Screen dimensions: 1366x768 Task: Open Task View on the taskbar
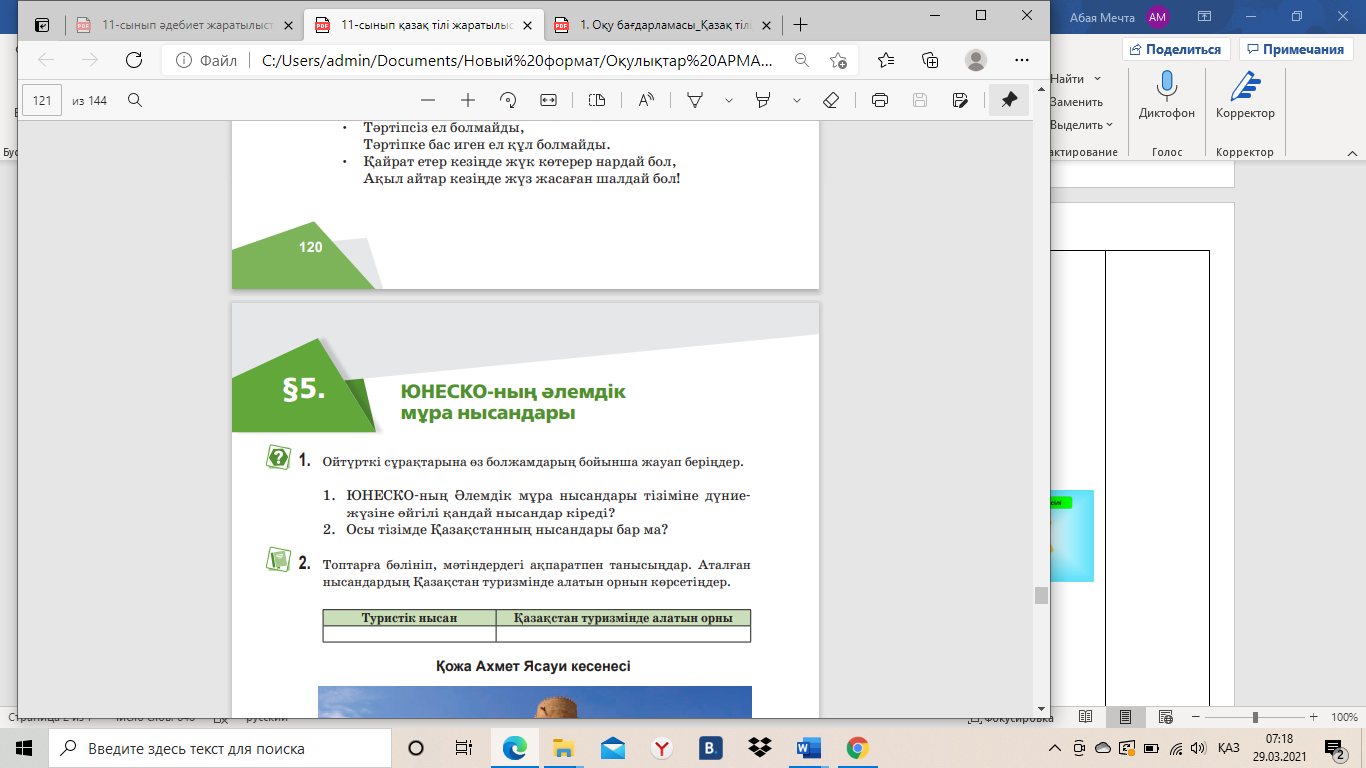point(463,748)
